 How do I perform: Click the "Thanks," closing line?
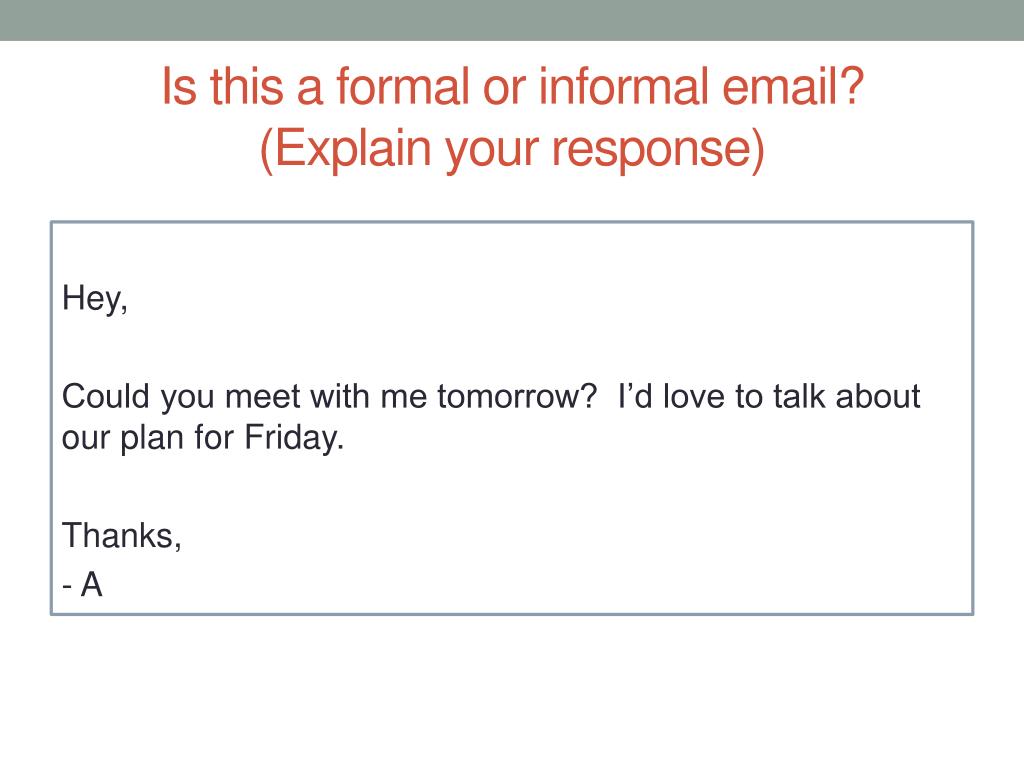click(x=121, y=536)
